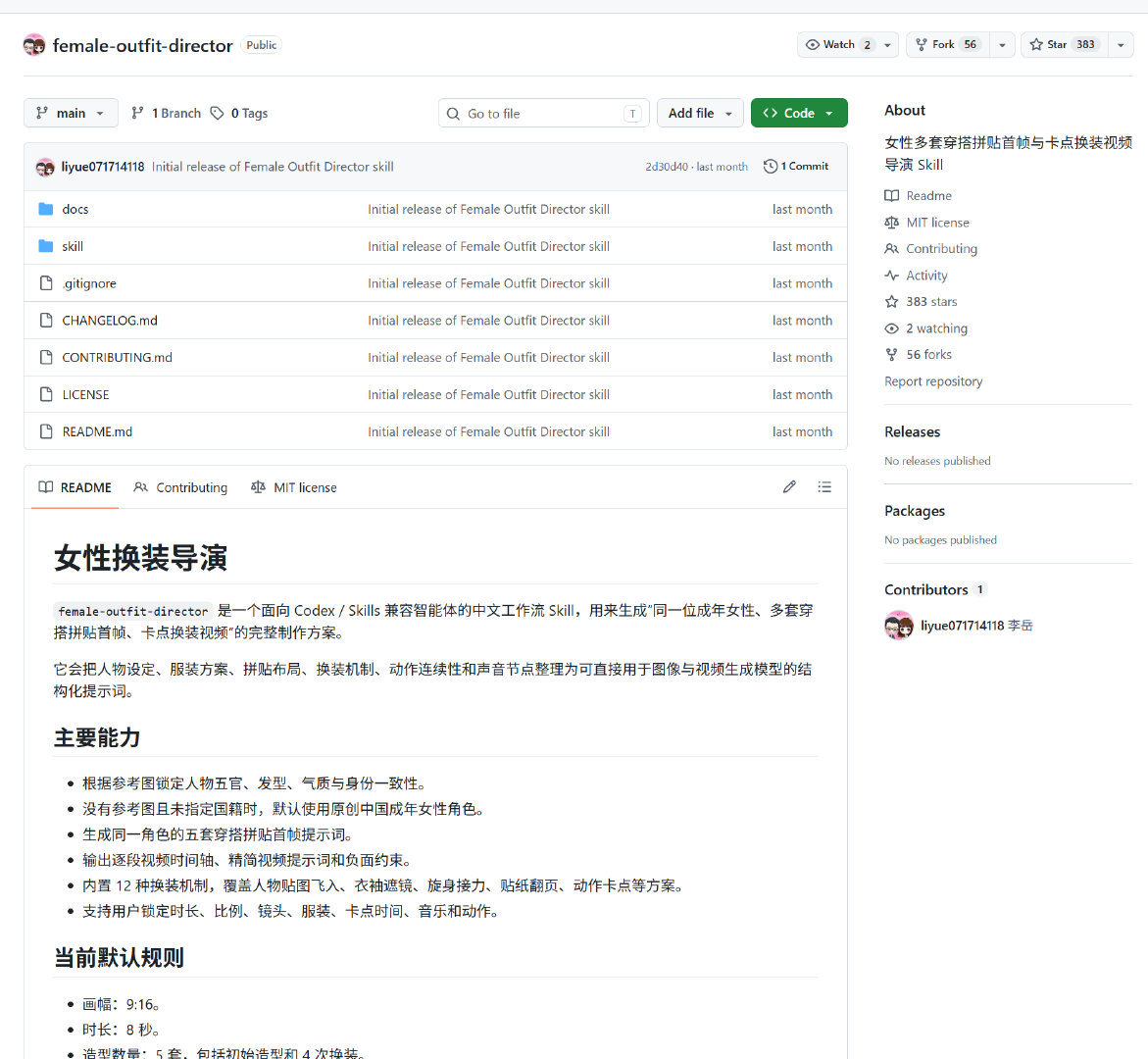
Task: Switch to the MIT license tab
Action: coord(293,487)
